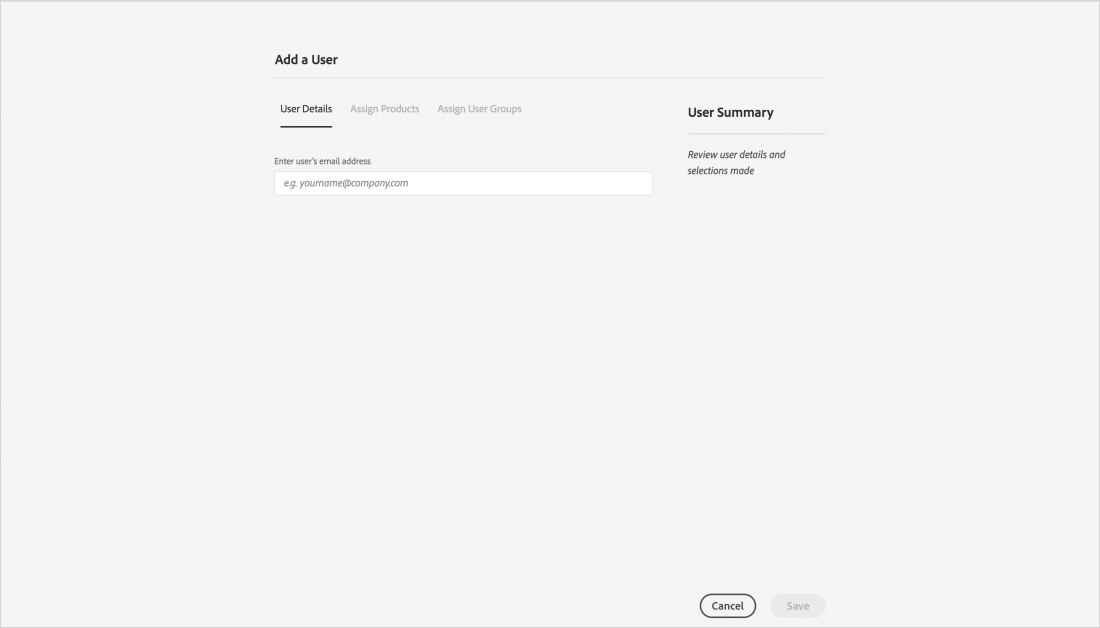
Task: Click the Add a User heading
Action: tap(306, 60)
